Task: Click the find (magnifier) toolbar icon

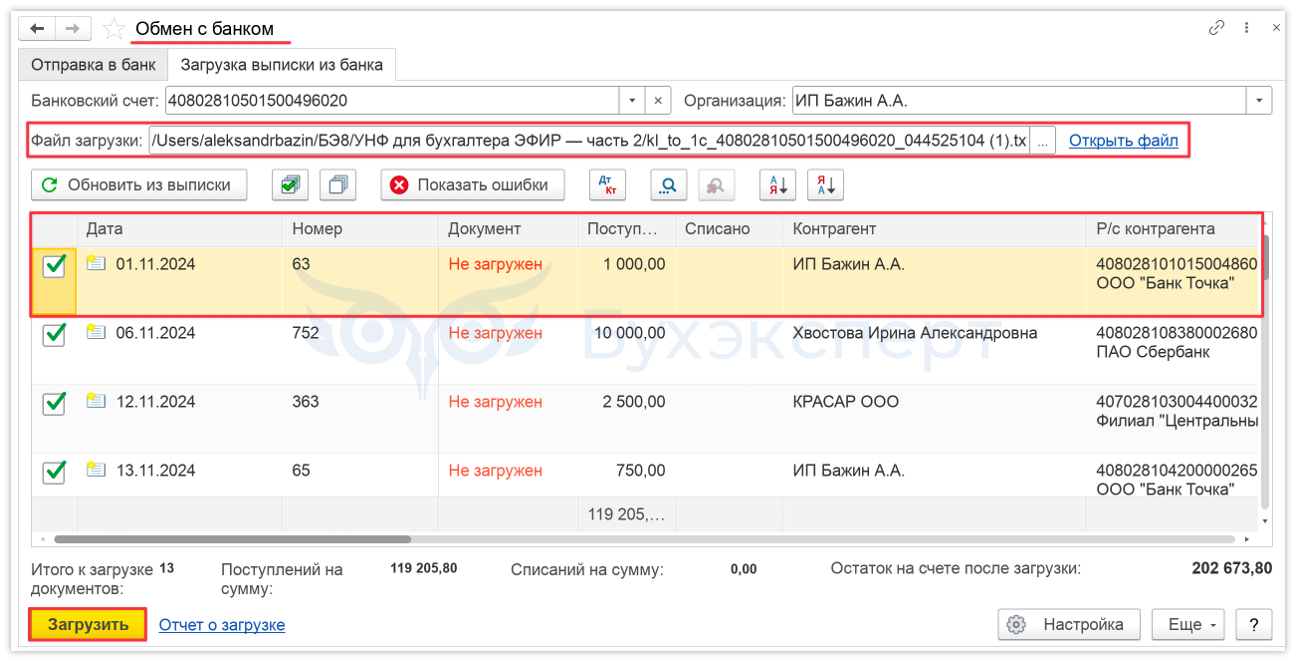Action: coord(669,185)
